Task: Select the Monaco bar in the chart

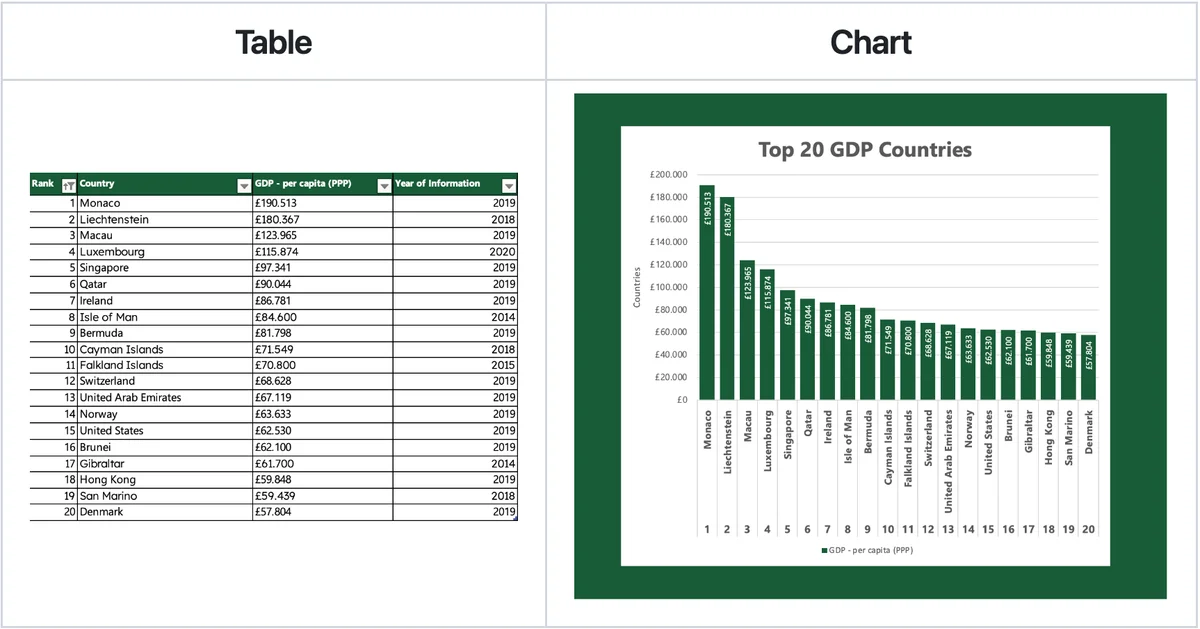Action: [x=707, y=300]
